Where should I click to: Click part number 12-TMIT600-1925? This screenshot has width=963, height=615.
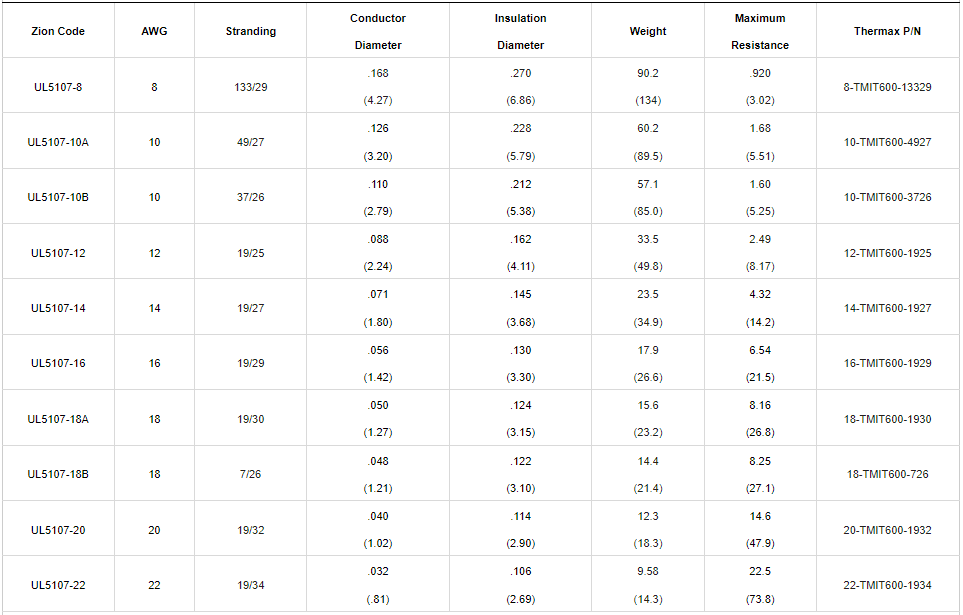point(887,253)
